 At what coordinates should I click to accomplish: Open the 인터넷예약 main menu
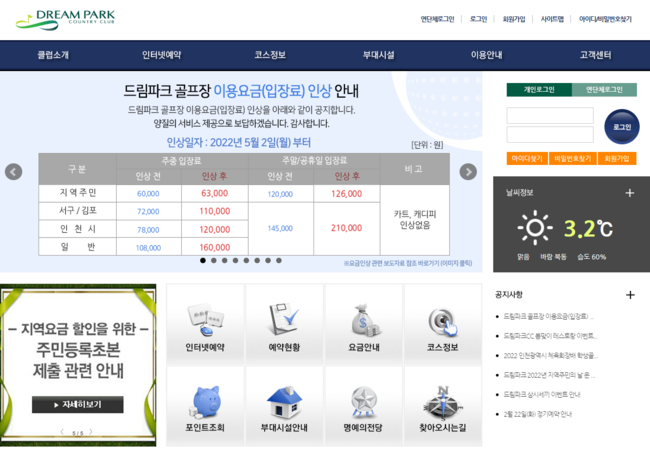161,55
